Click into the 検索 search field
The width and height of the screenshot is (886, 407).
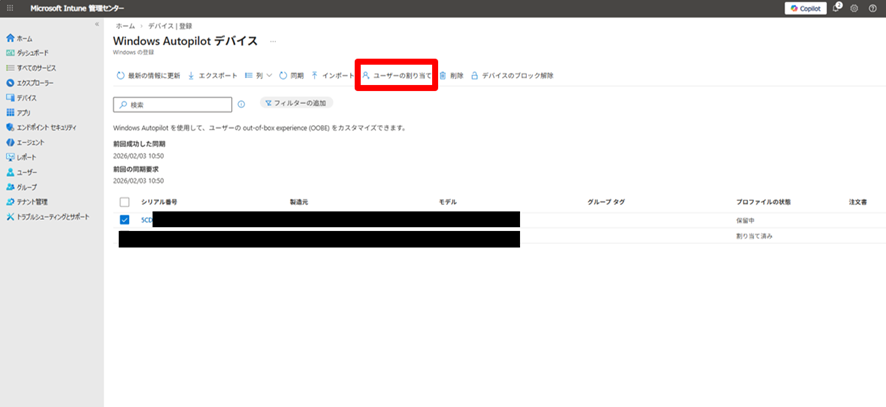click(x=177, y=104)
